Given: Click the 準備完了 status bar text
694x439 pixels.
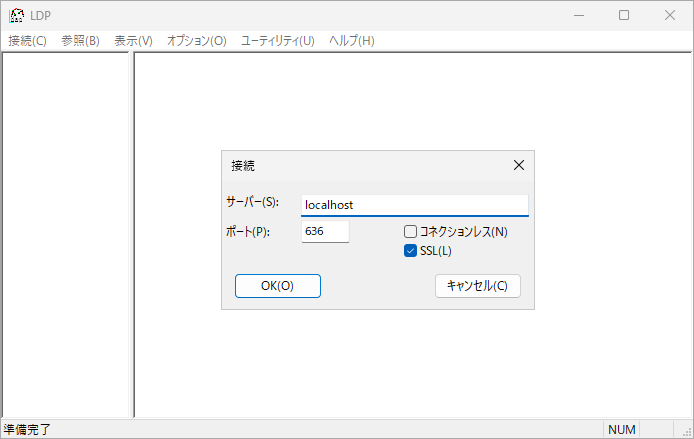Looking at the screenshot, I should [28, 429].
